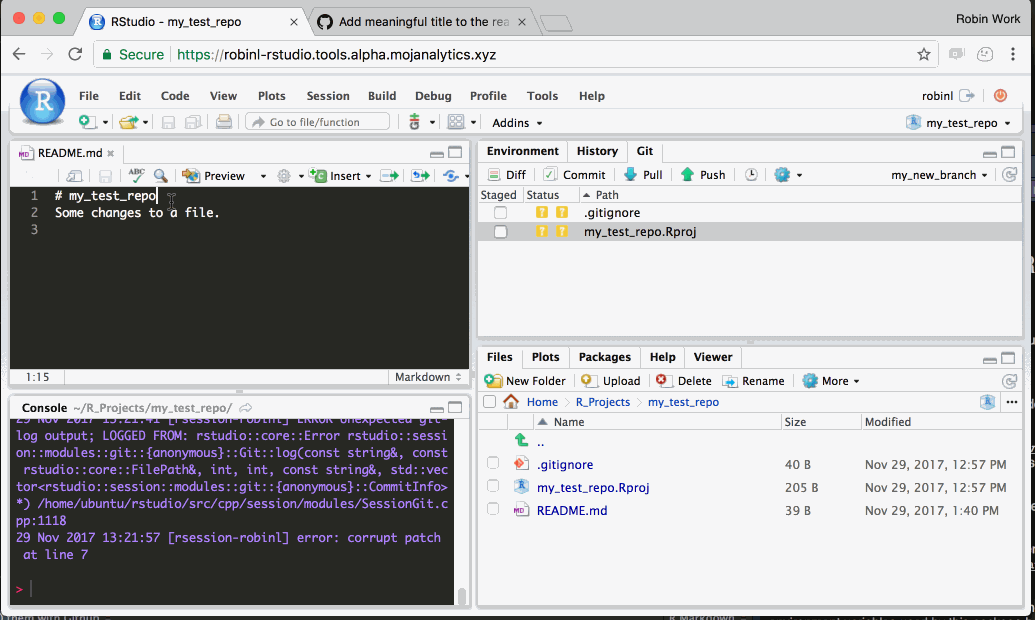
Task: Open the Insert chunk dropdown
Action: [x=368, y=176]
